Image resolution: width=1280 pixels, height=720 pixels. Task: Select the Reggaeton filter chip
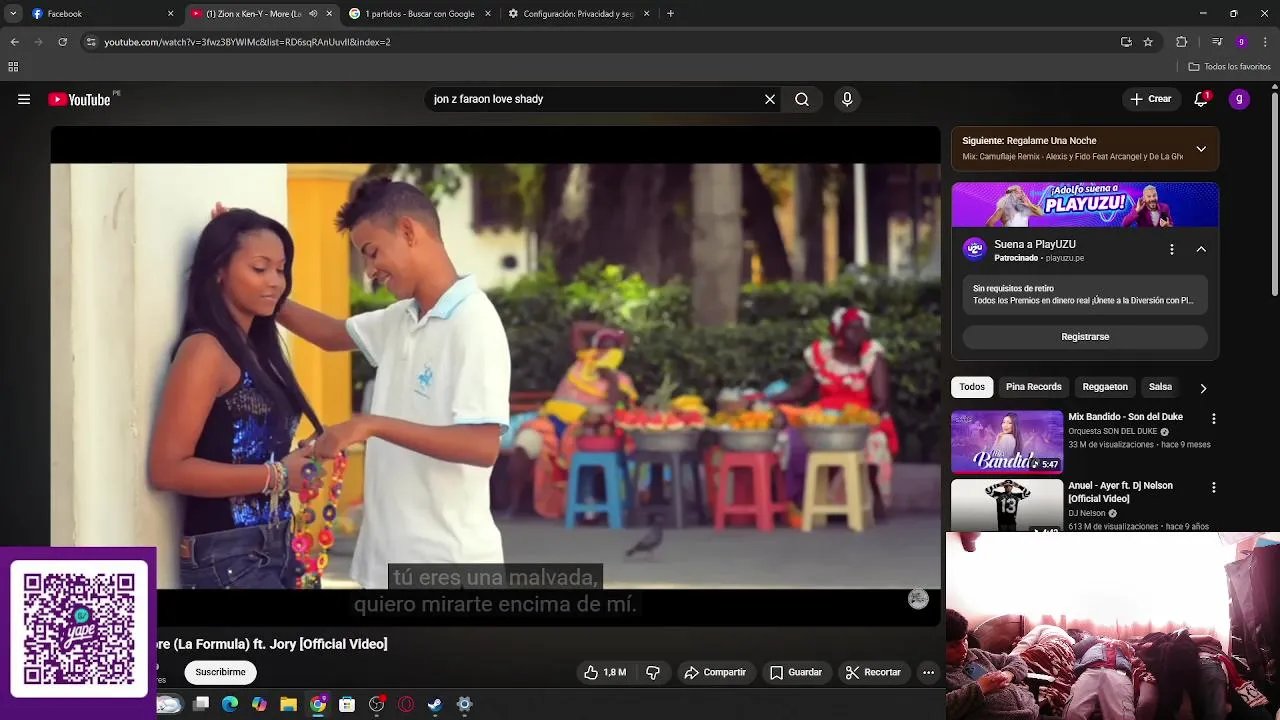pyautogui.click(x=1105, y=387)
